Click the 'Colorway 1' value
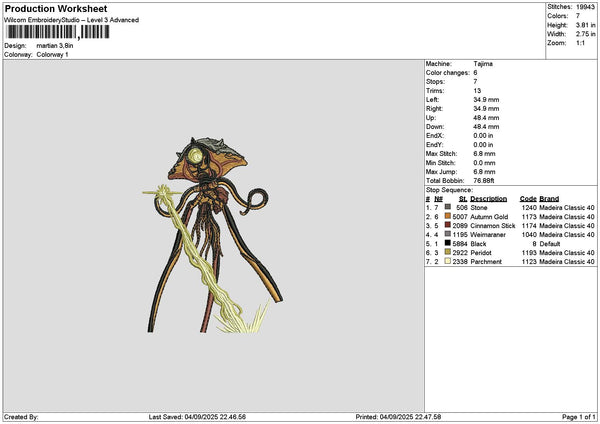 tap(52, 55)
